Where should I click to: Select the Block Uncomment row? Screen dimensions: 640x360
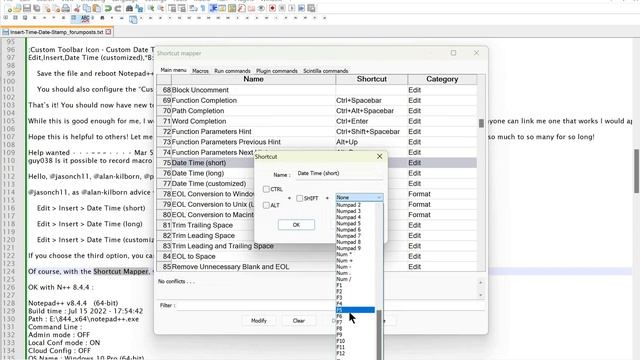[317, 90]
